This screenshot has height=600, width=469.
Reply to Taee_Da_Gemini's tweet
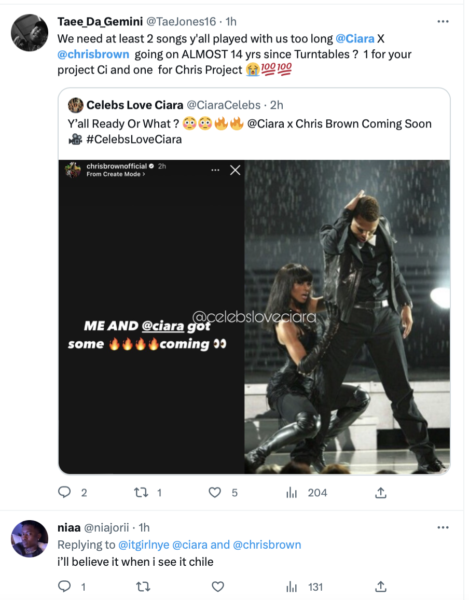[64, 492]
